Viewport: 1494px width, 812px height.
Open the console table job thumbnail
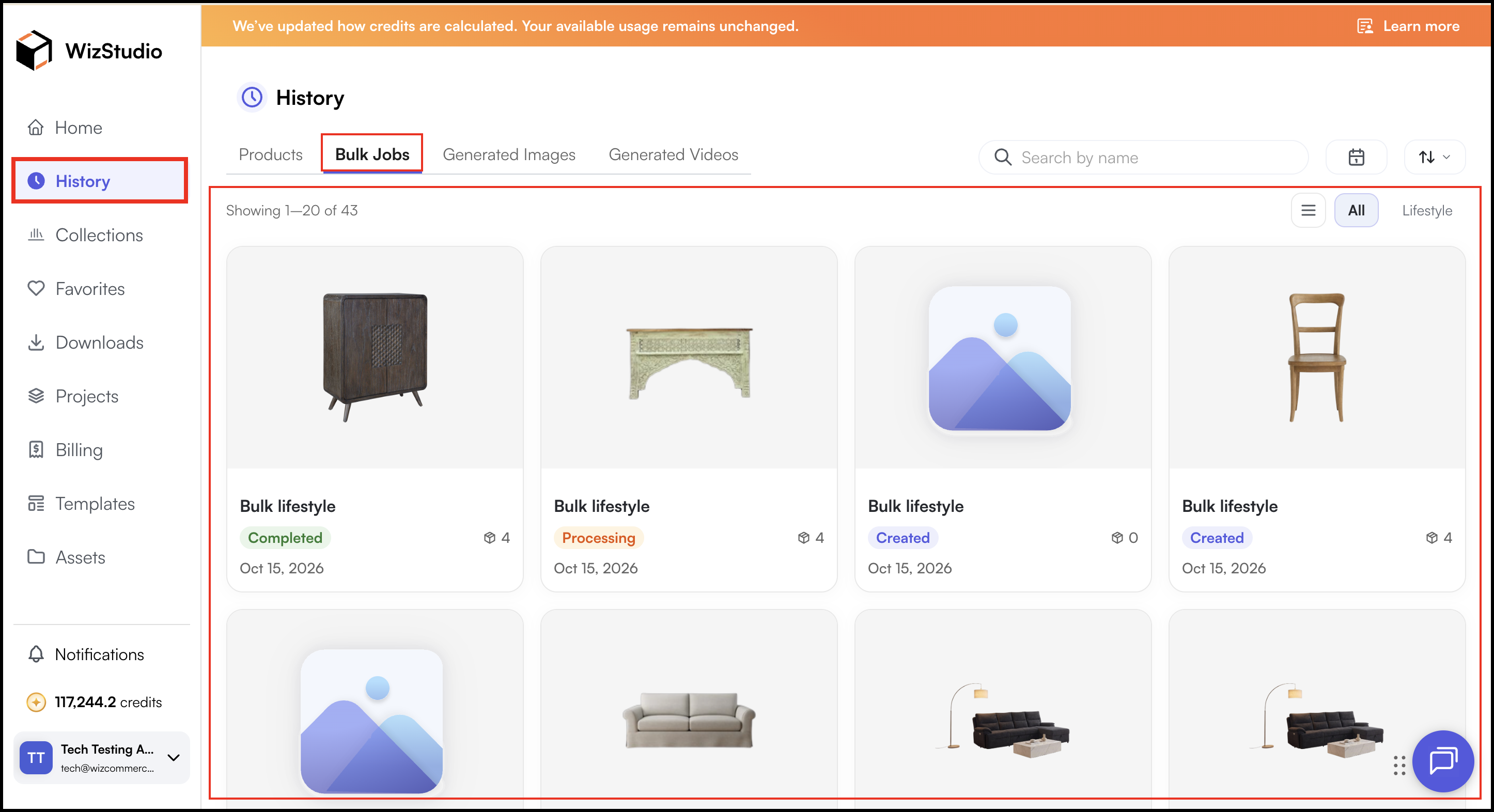tap(689, 357)
